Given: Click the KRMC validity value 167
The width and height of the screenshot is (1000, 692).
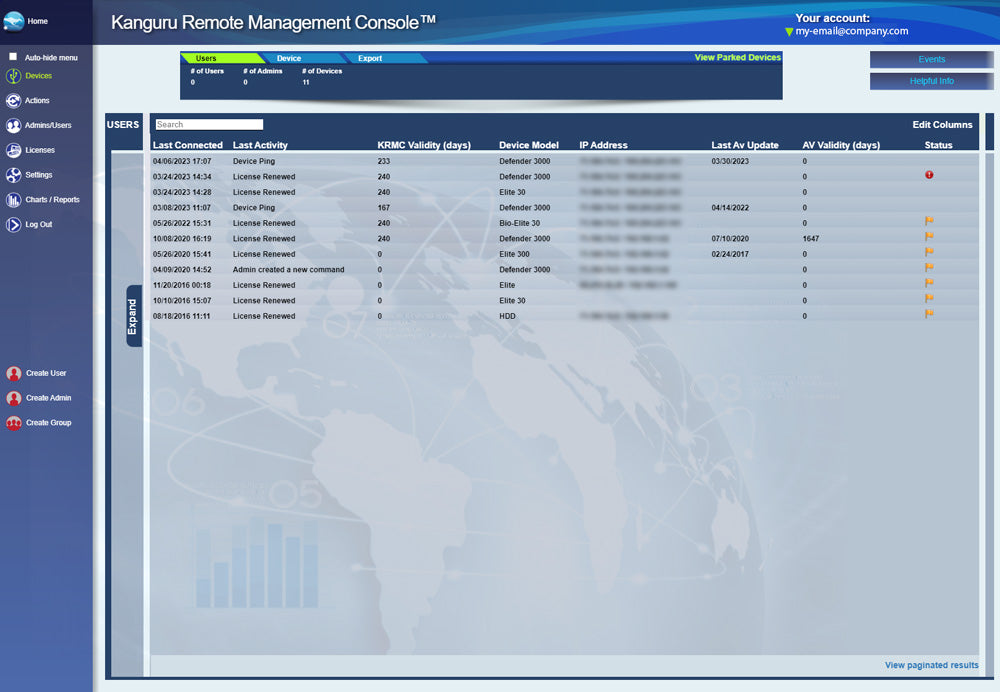Looking at the screenshot, I should pos(383,208).
